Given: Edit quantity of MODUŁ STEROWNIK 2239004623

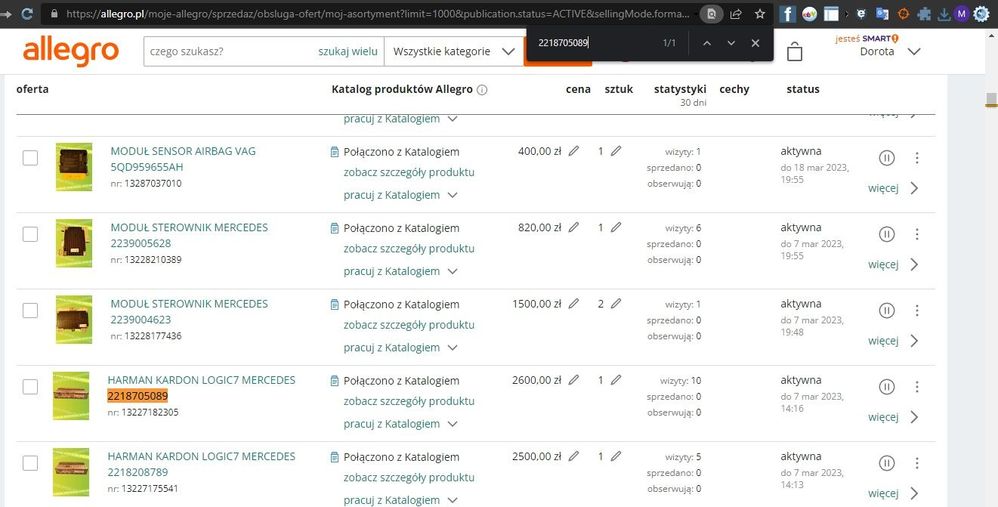Looking at the screenshot, I should (x=616, y=304).
